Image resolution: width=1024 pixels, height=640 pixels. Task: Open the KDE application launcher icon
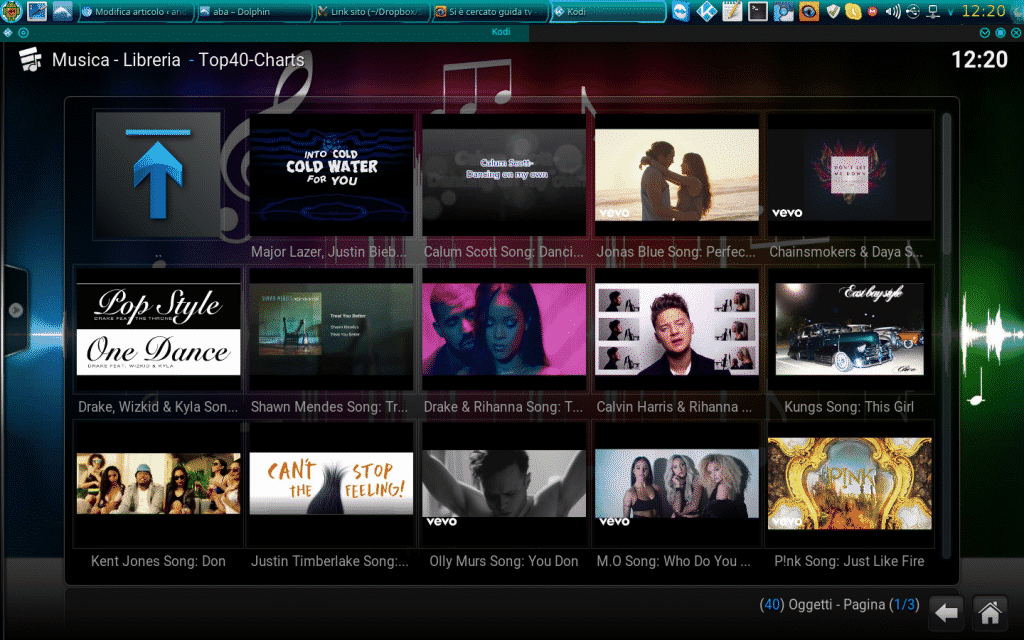(x=11, y=11)
